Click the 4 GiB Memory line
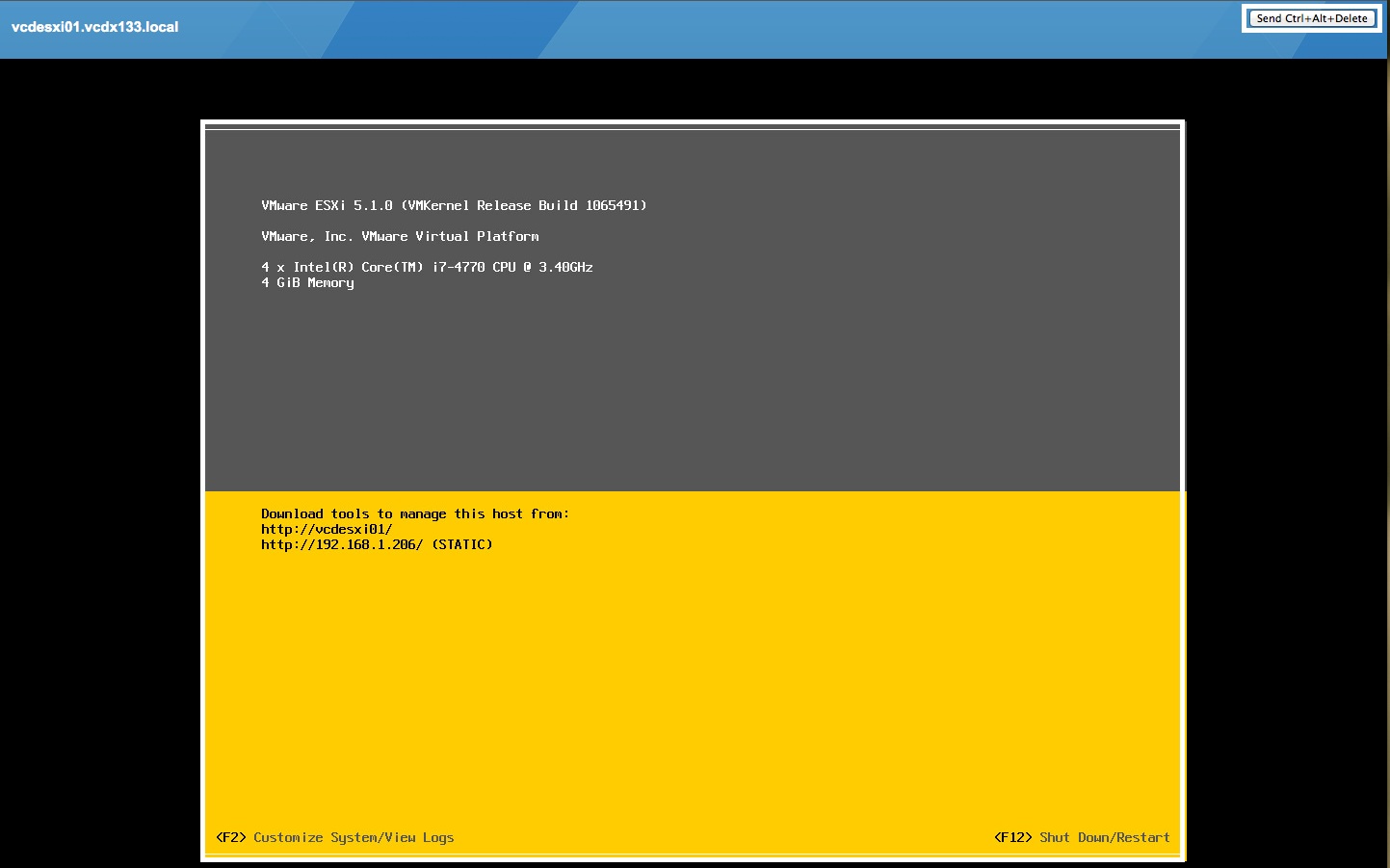1390x868 pixels. (307, 282)
